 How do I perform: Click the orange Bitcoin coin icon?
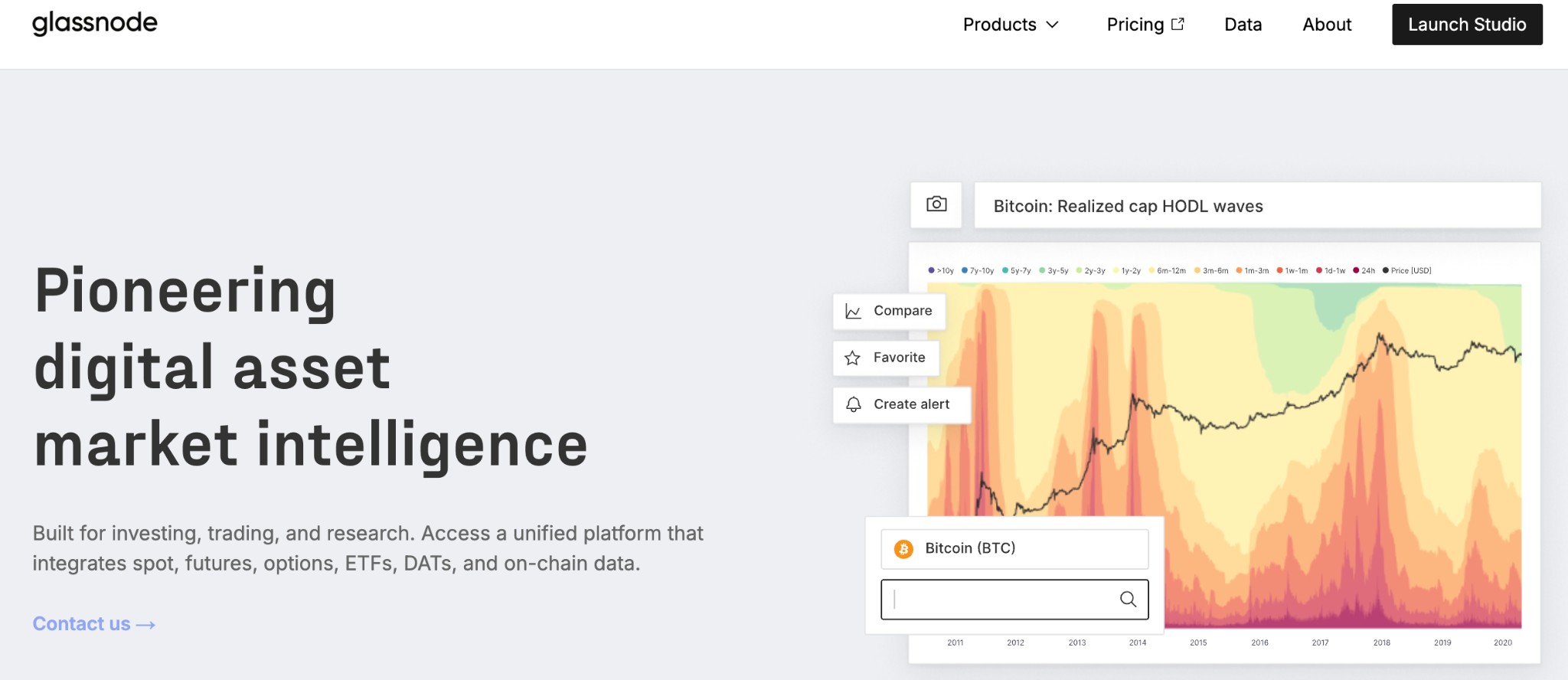904,549
